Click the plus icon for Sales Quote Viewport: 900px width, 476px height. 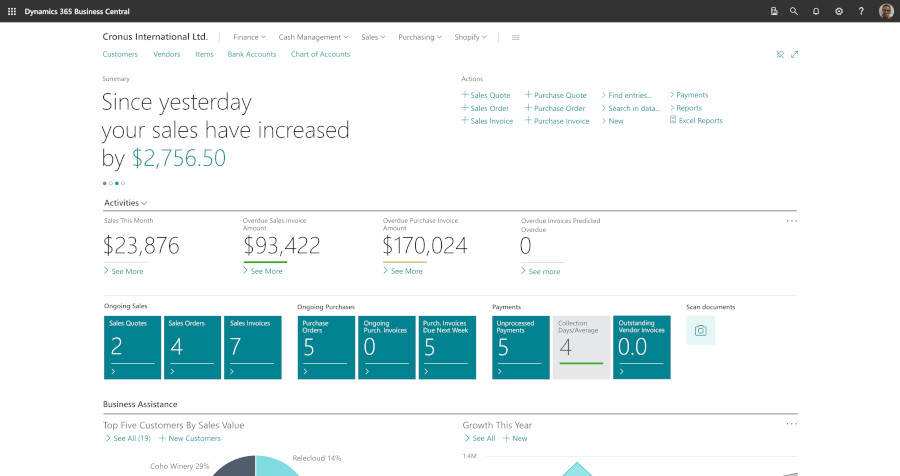point(465,94)
